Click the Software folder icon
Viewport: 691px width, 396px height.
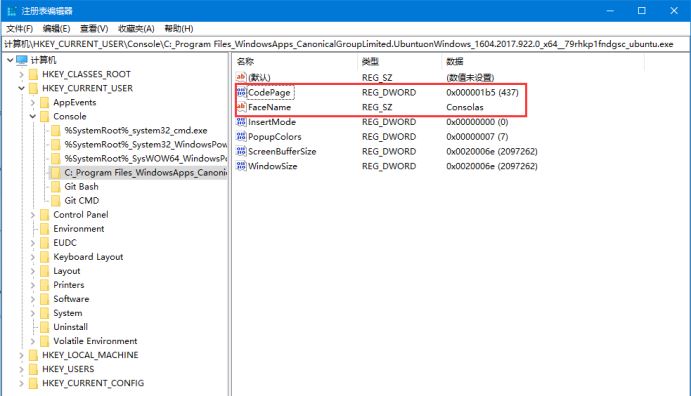pyautogui.click(x=45, y=299)
